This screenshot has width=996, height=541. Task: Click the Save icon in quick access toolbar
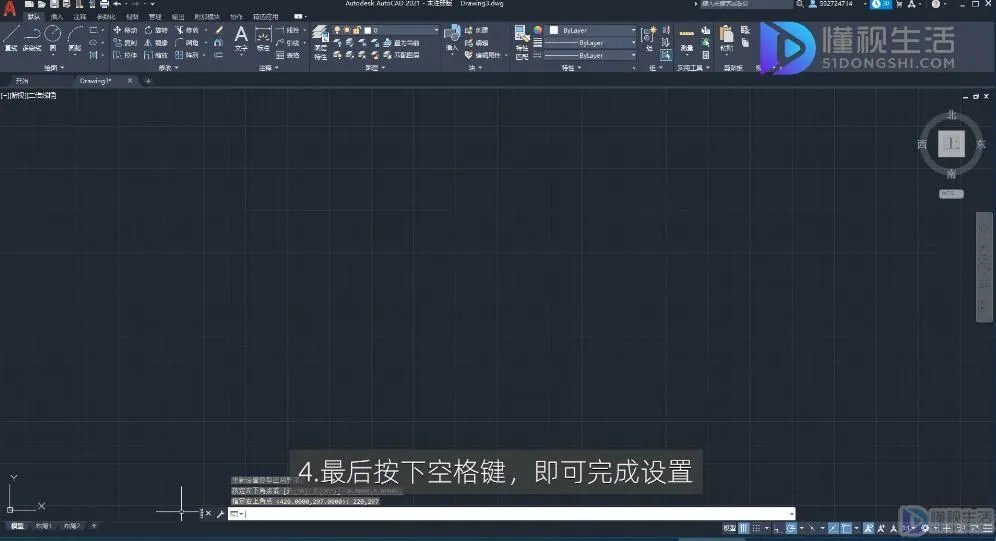54,4
